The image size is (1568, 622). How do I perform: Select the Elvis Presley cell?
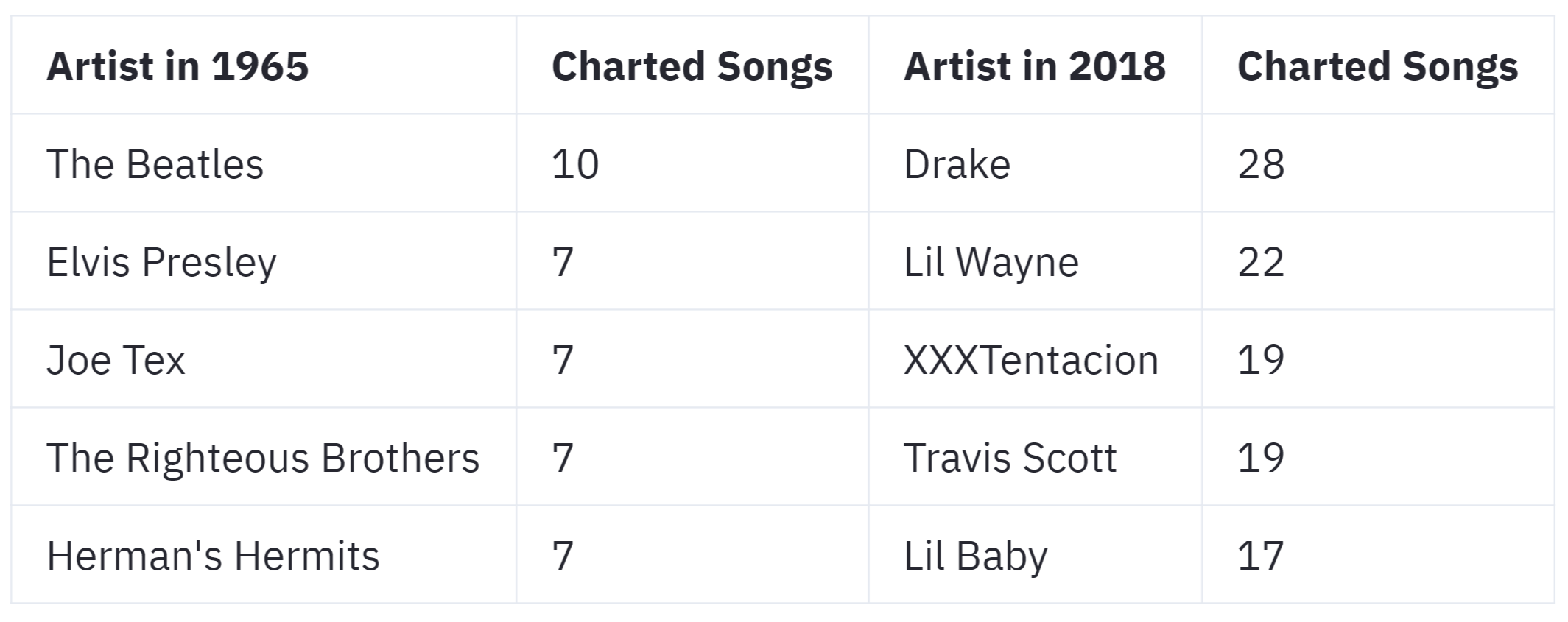click(161, 262)
